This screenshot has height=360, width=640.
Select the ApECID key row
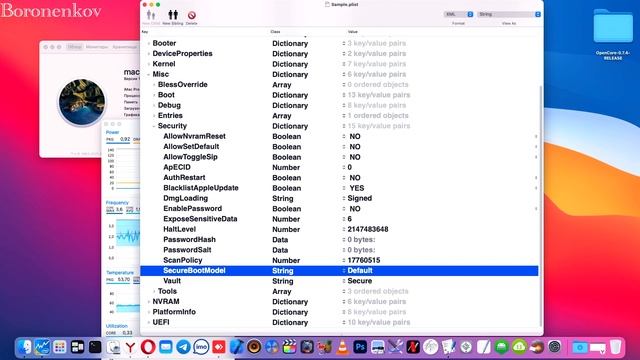(x=177, y=167)
